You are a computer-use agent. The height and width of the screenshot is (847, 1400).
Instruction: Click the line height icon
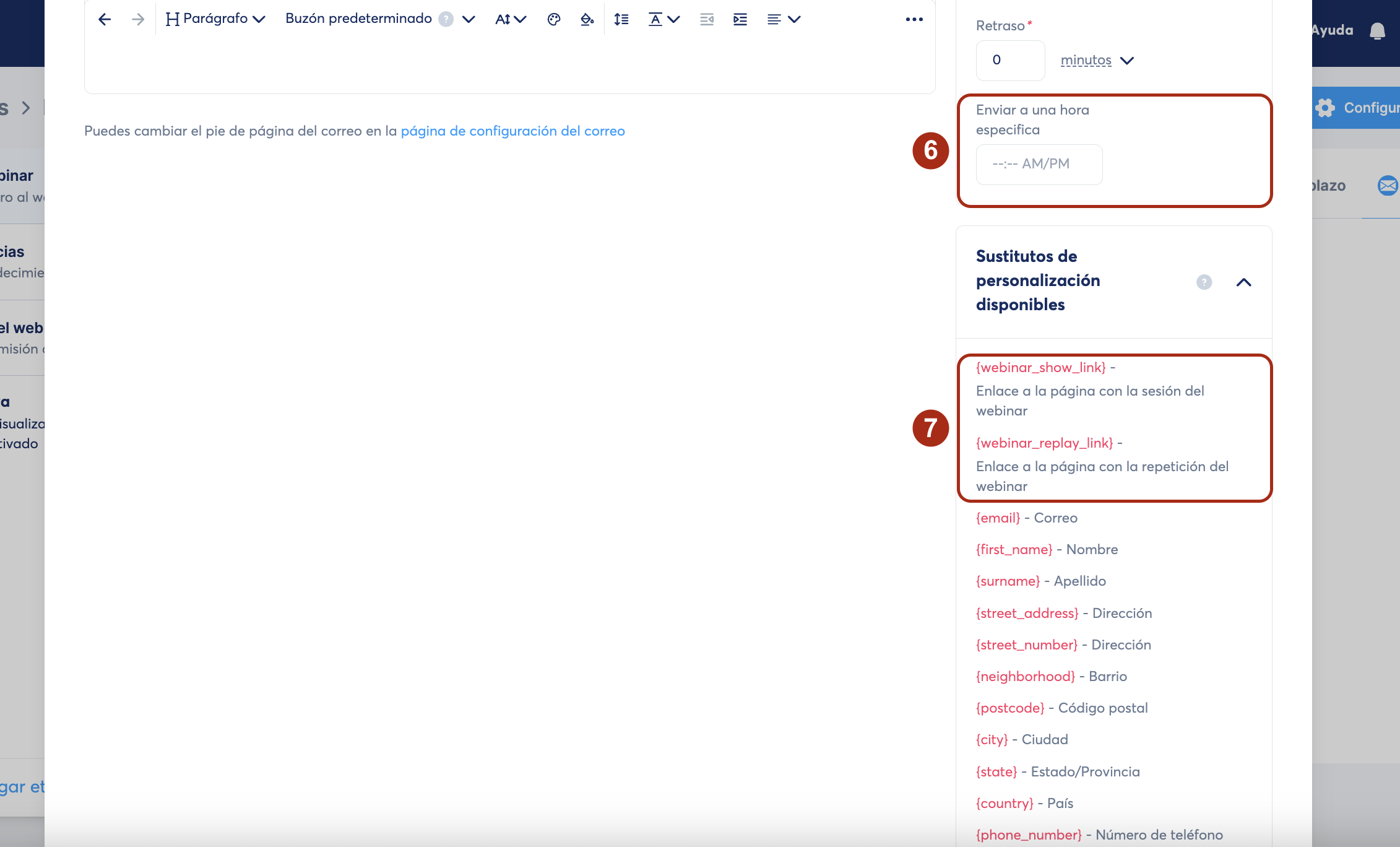[621, 19]
